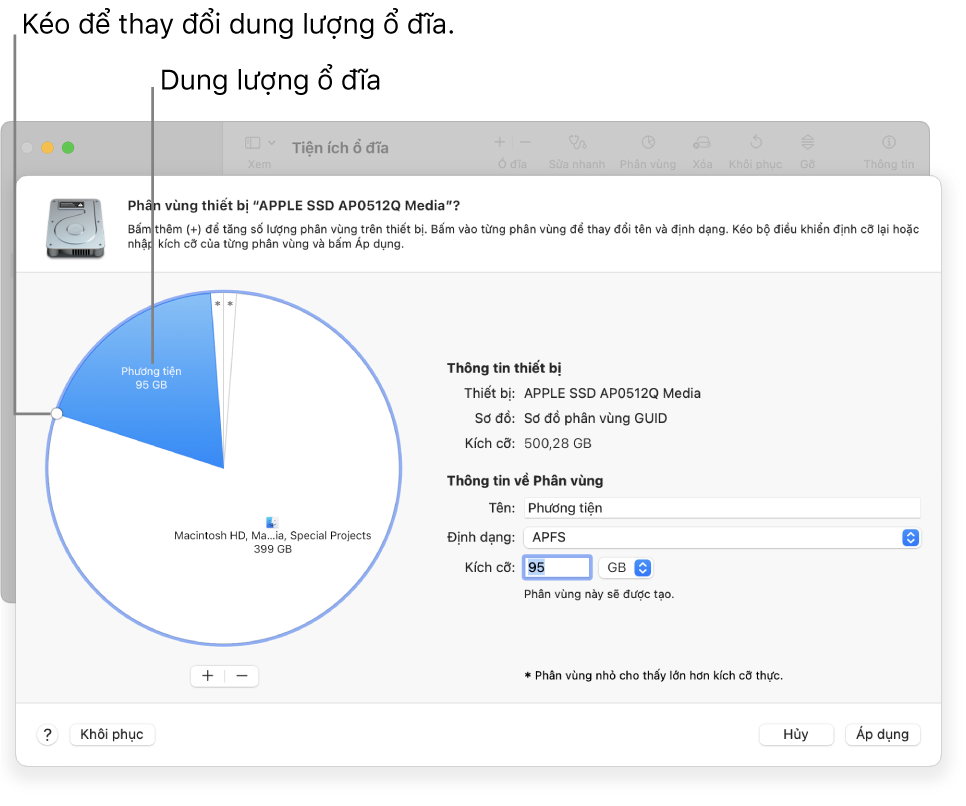Click the yellow minimize window button
The width and height of the screenshot is (966, 806).
coord(47,148)
